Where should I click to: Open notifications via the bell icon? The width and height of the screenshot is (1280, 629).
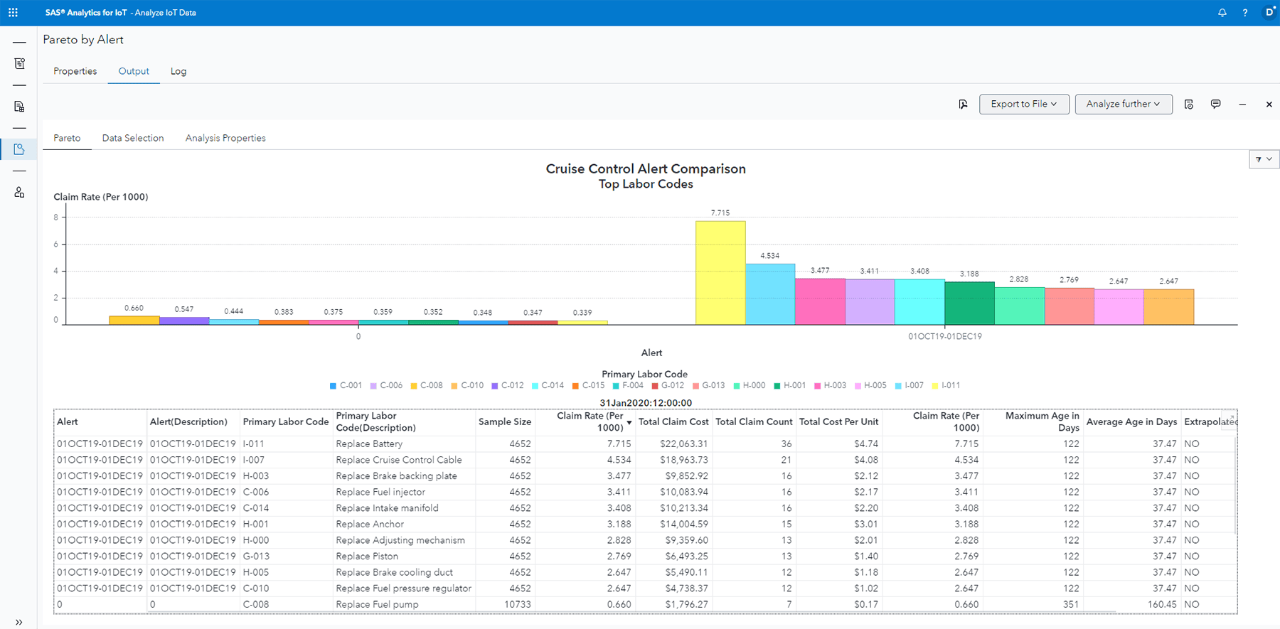(1222, 12)
